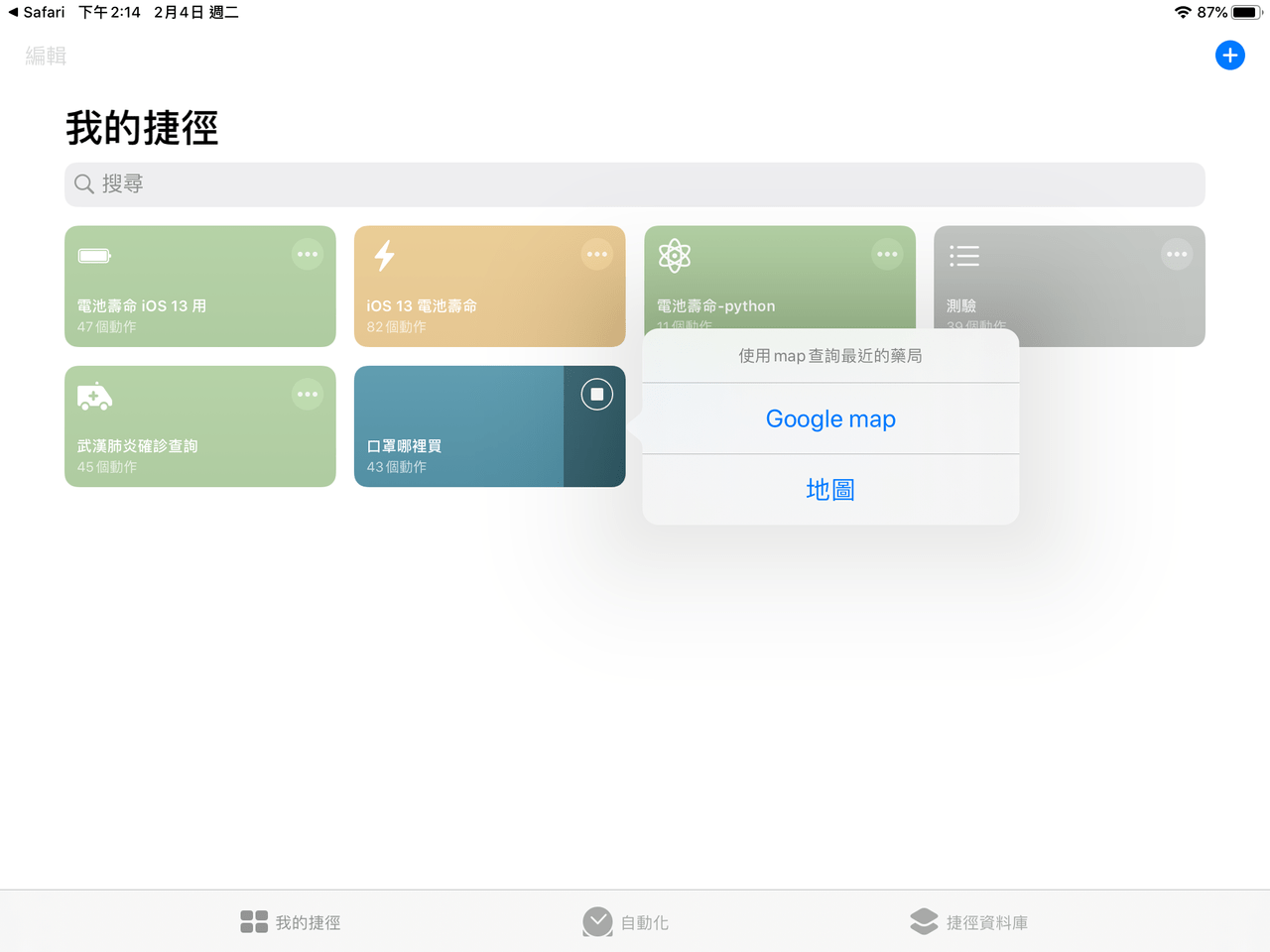Click the 我的捷徑 page heading
This screenshot has width=1270, height=952.
coord(142,128)
